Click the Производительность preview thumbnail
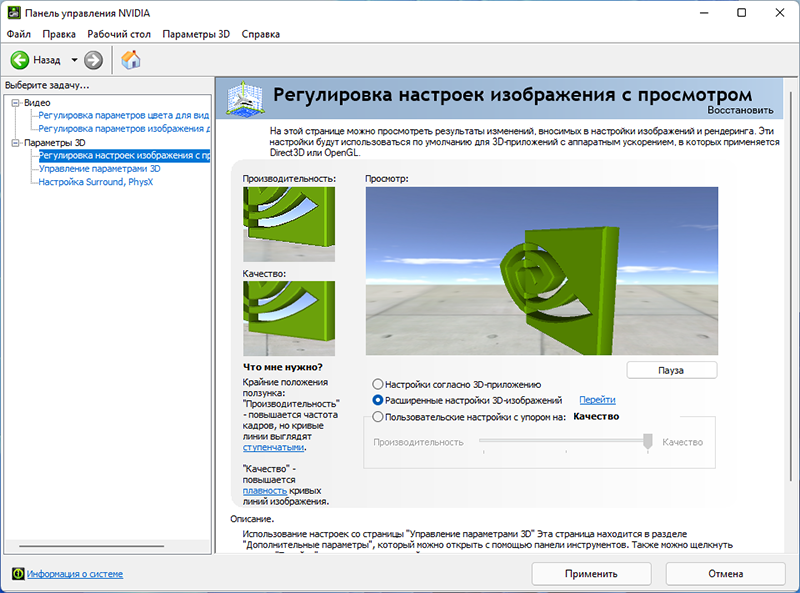This screenshot has height=593, width=800. coord(289,224)
